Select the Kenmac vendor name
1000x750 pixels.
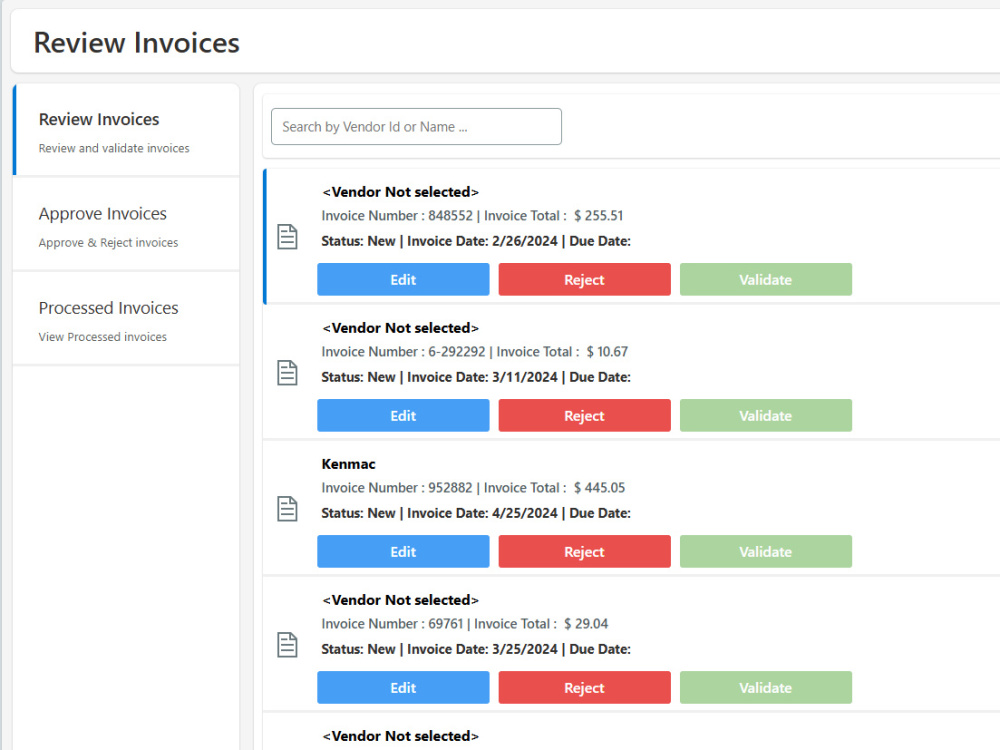tap(348, 464)
